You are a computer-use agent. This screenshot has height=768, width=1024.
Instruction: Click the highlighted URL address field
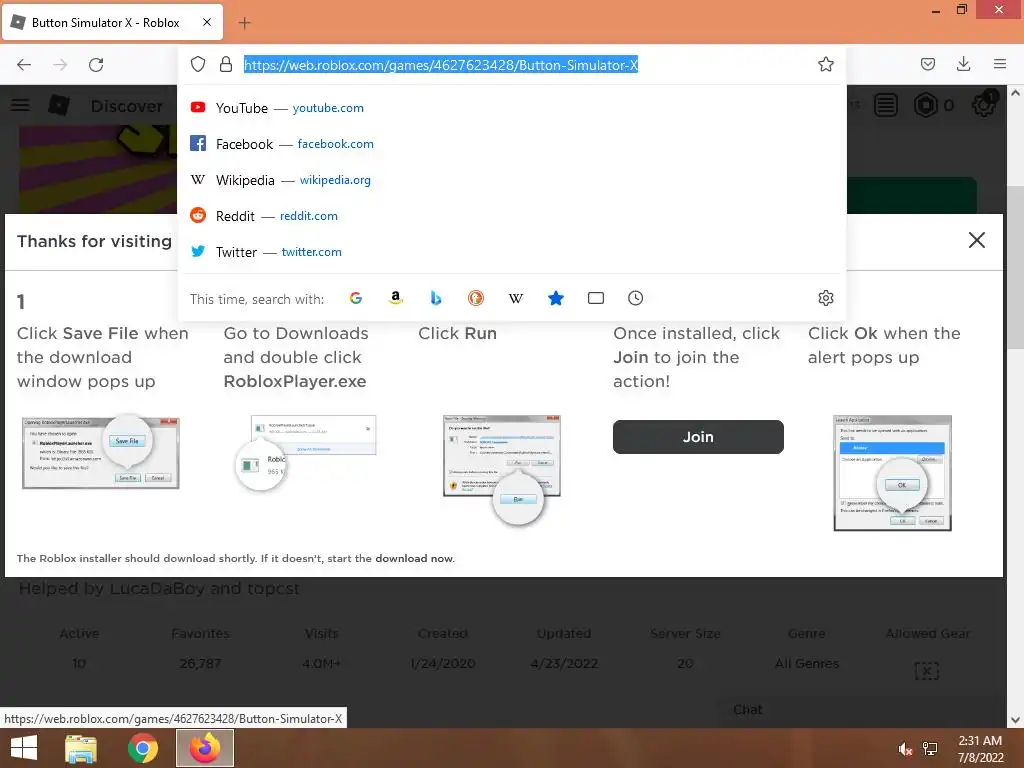click(x=441, y=65)
